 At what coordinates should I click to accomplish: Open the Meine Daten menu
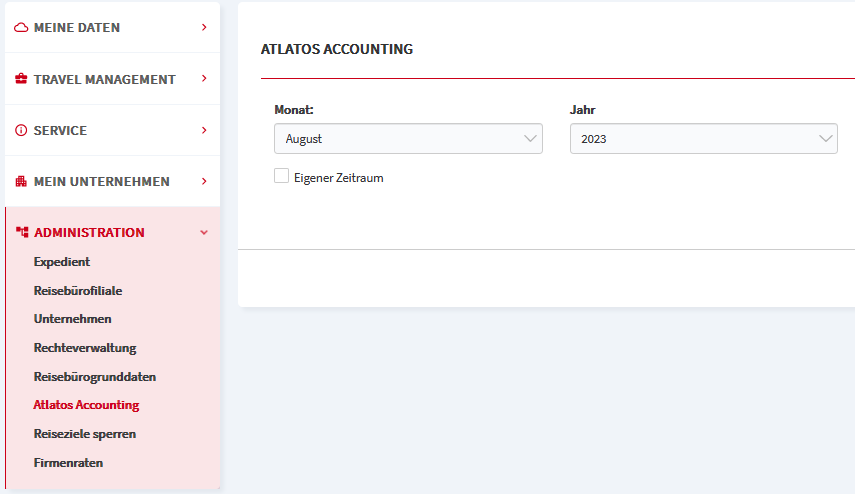77,28
